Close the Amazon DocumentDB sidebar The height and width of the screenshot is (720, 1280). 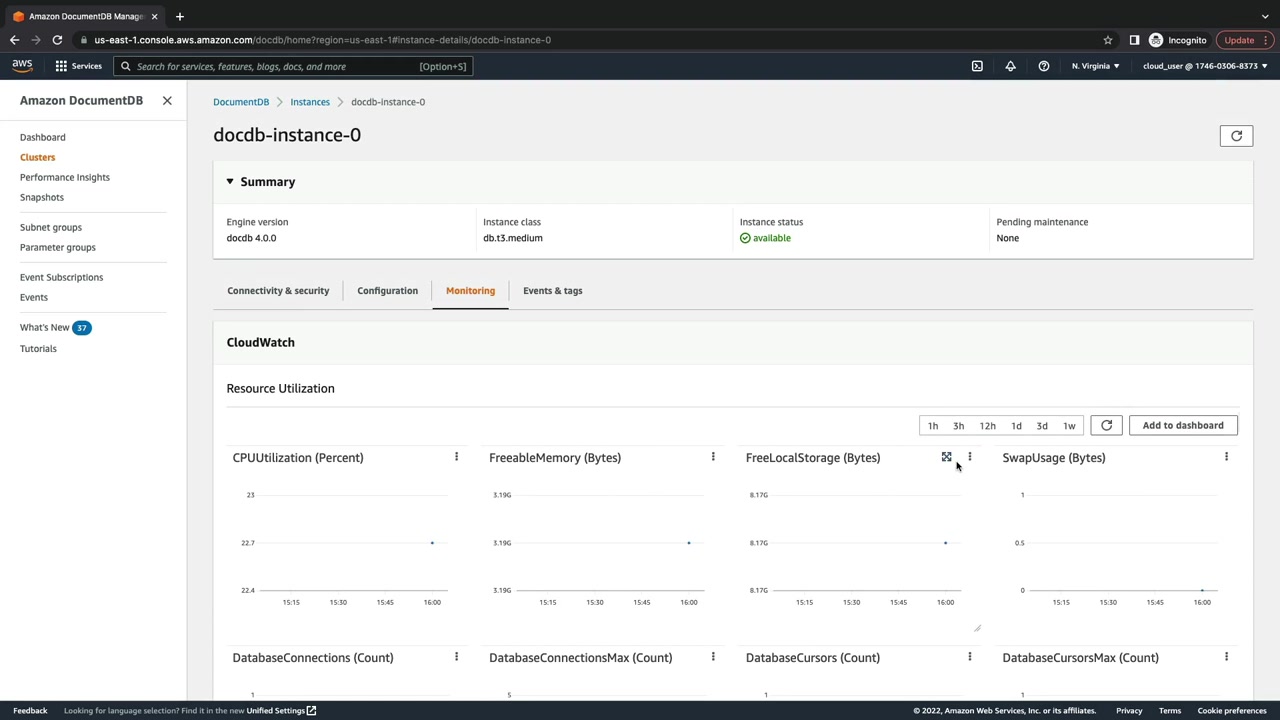(167, 101)
